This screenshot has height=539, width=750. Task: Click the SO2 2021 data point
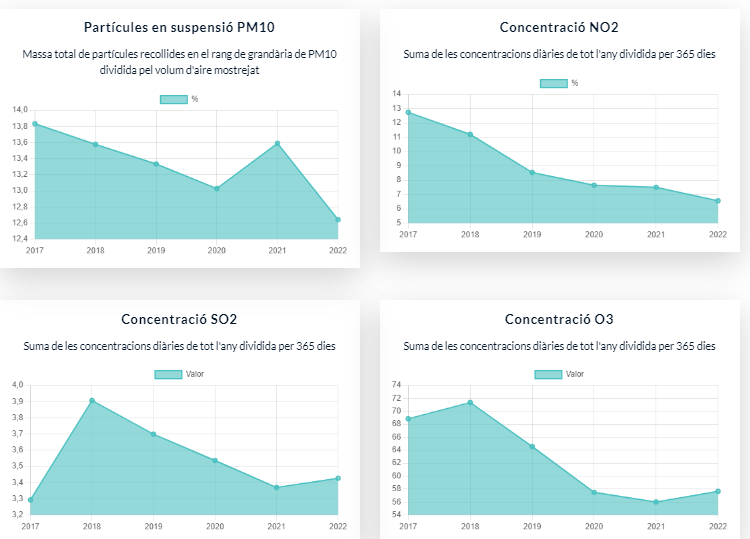(276, 487)
